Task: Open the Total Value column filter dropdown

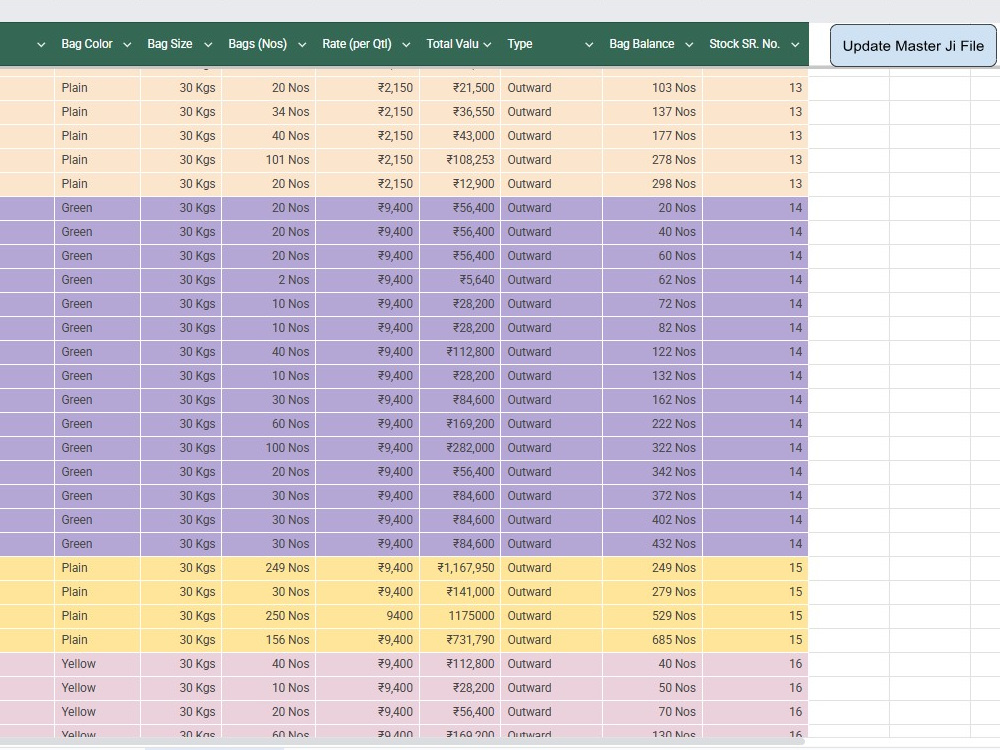Action: click(487, 45)
